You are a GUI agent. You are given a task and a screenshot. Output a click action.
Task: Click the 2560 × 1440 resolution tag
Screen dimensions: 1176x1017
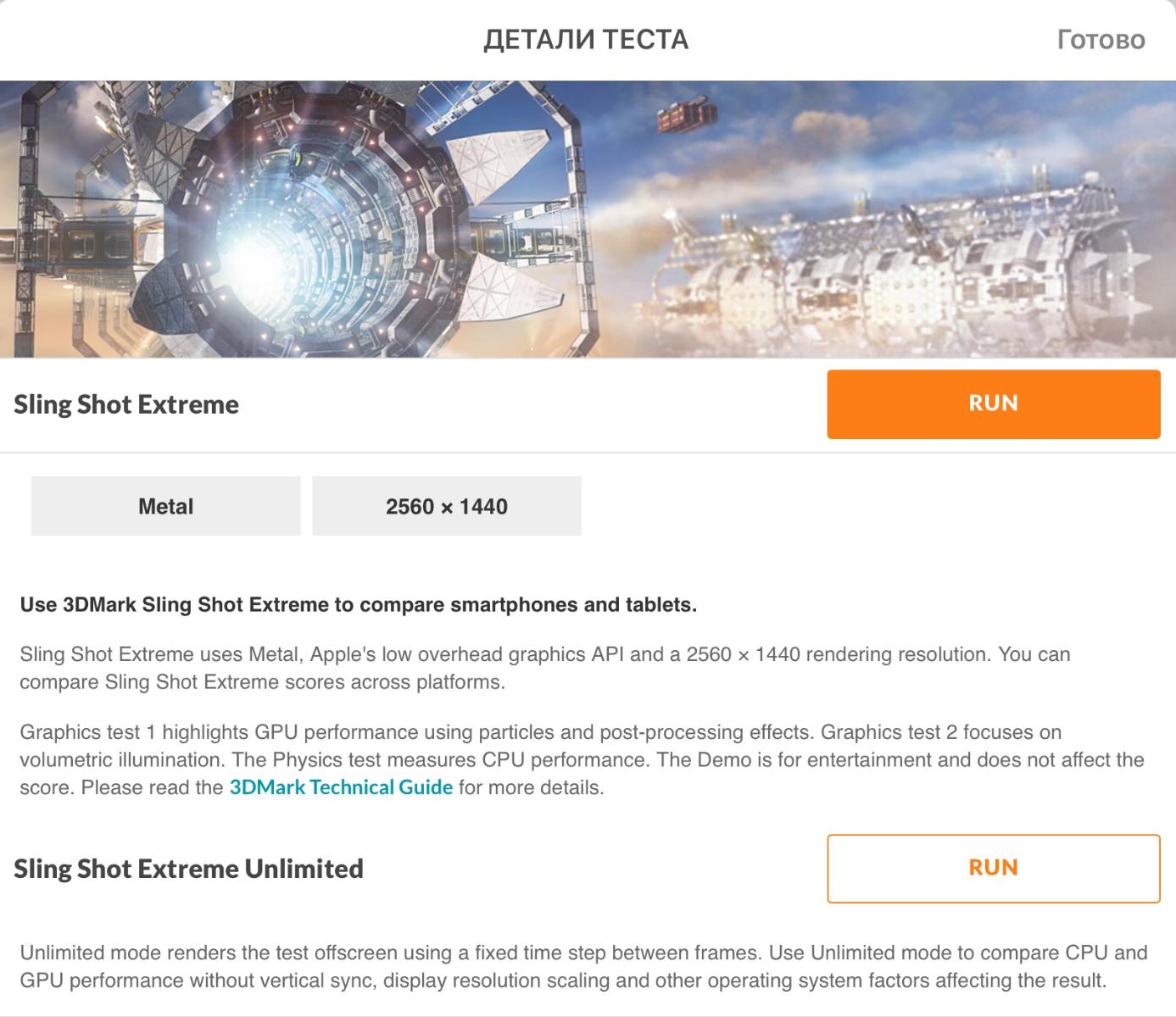pos(447,506)
